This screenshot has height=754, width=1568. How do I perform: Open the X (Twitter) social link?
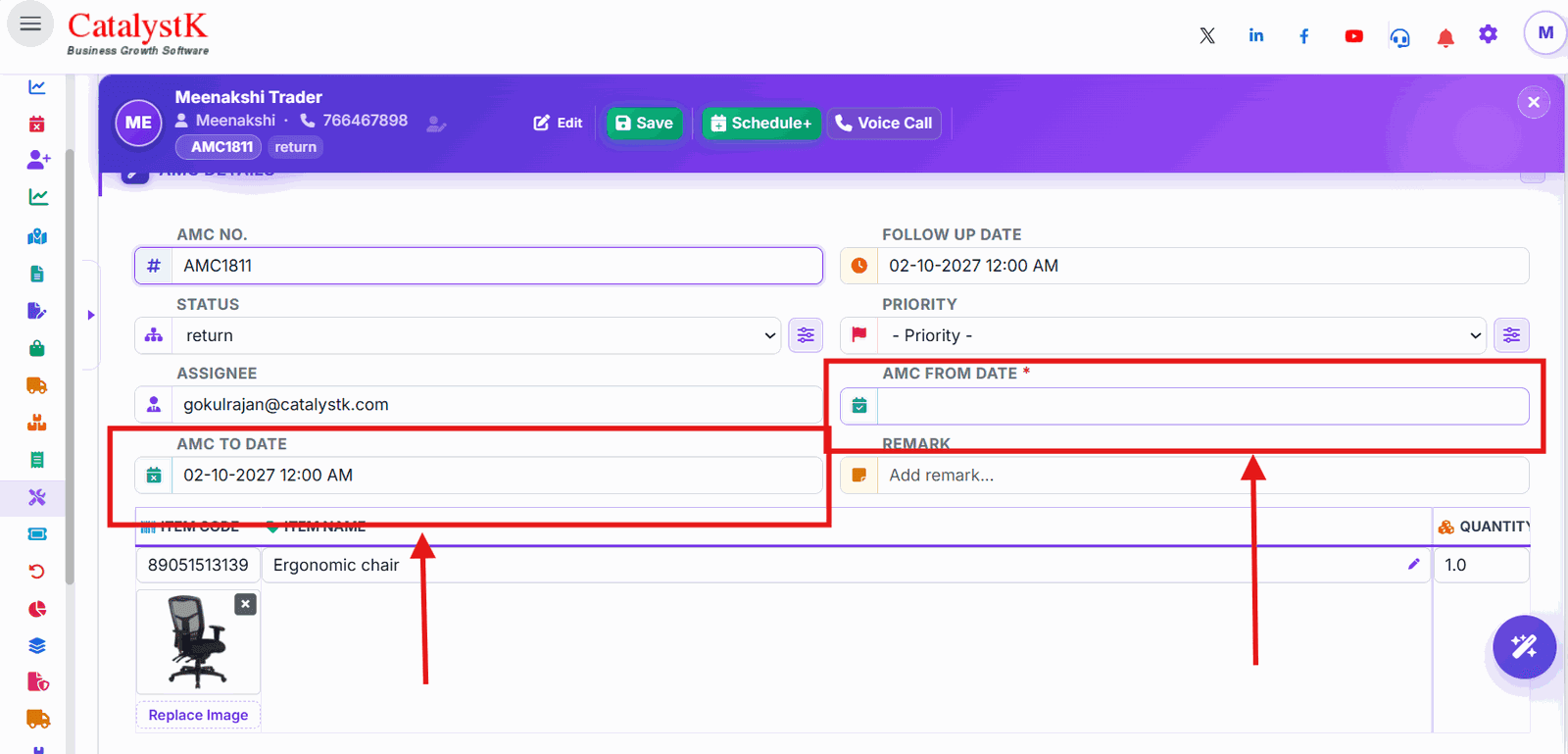[x=1207, y=36]
